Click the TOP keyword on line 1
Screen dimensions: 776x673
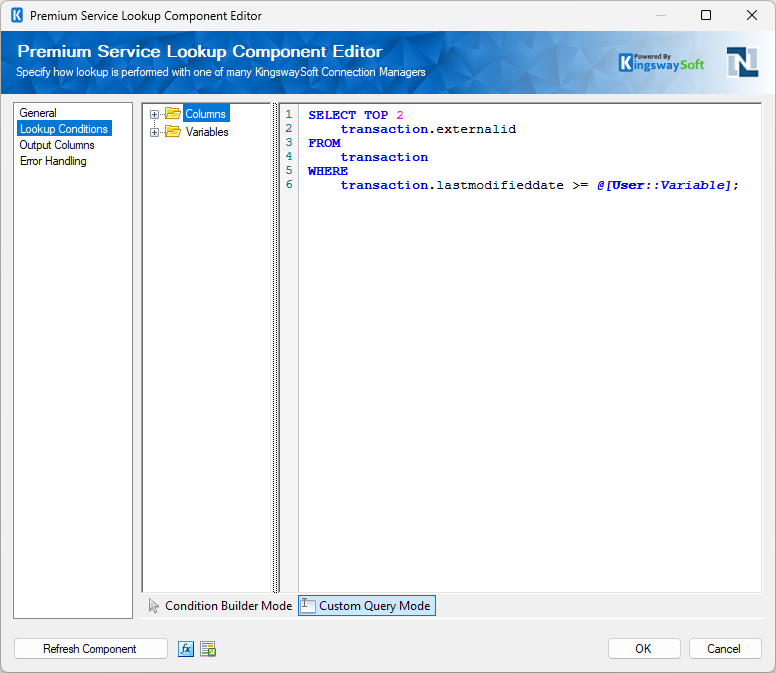(x=376, y=115)
